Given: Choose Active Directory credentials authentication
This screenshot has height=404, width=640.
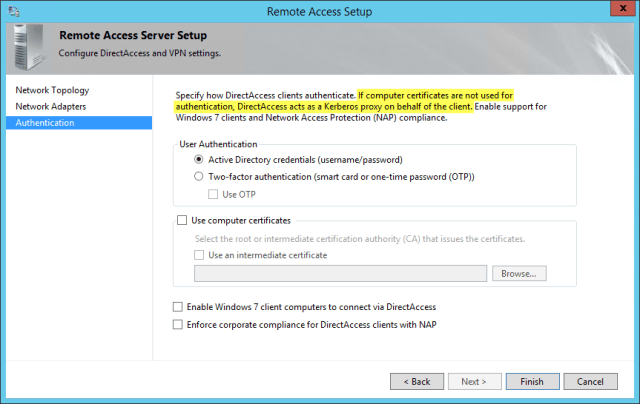Looking at the screenshot, I should coord(200,160).
